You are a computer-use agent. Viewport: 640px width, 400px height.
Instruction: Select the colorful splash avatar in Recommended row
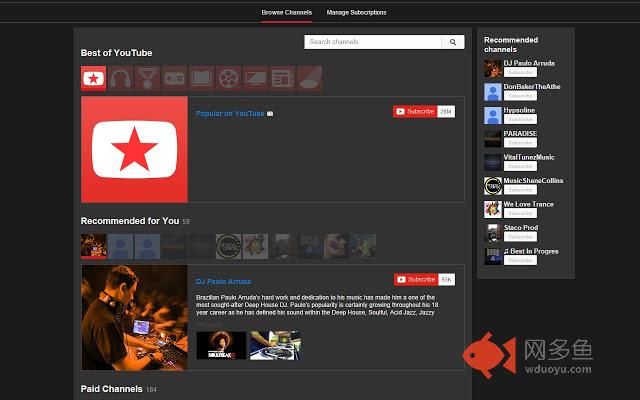click(256, 247)
